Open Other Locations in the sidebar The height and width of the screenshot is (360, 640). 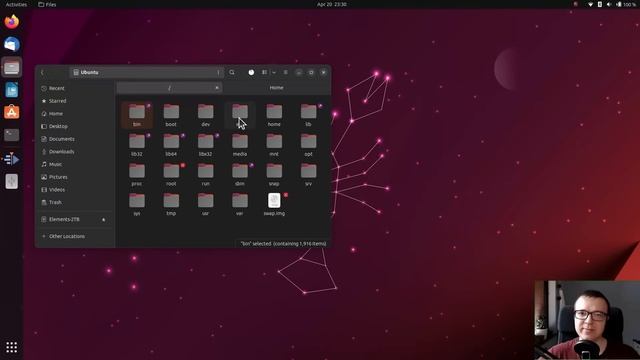tap(75, 236)
